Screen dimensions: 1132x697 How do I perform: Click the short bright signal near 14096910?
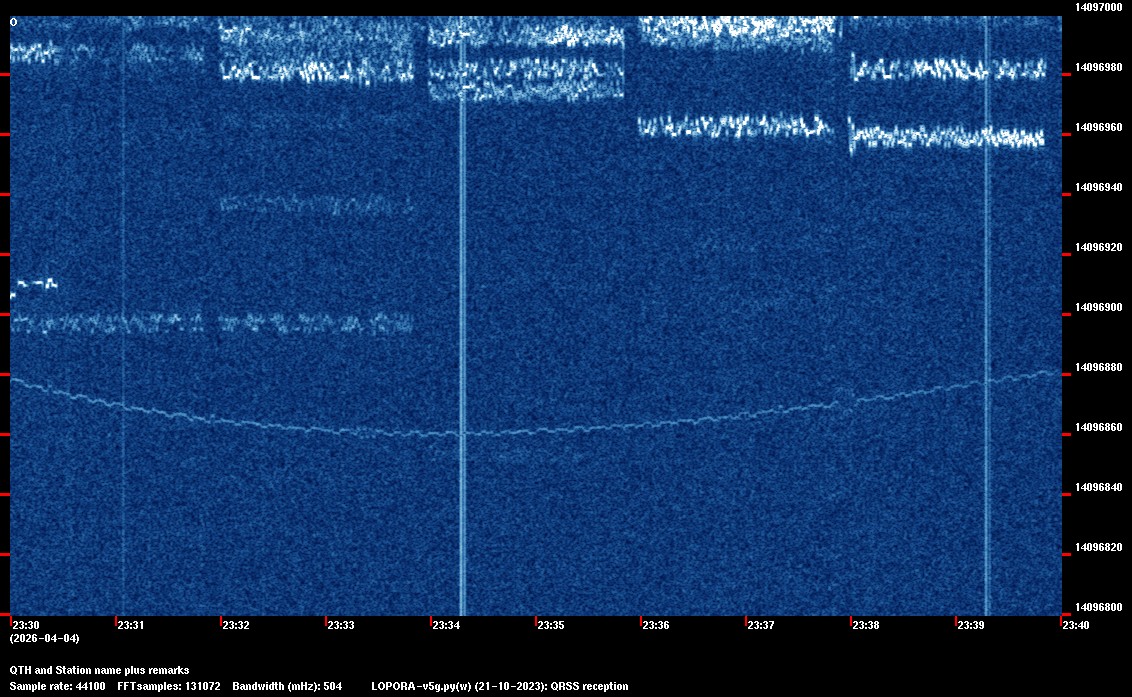pyautogui.click(x=34, y=287)
